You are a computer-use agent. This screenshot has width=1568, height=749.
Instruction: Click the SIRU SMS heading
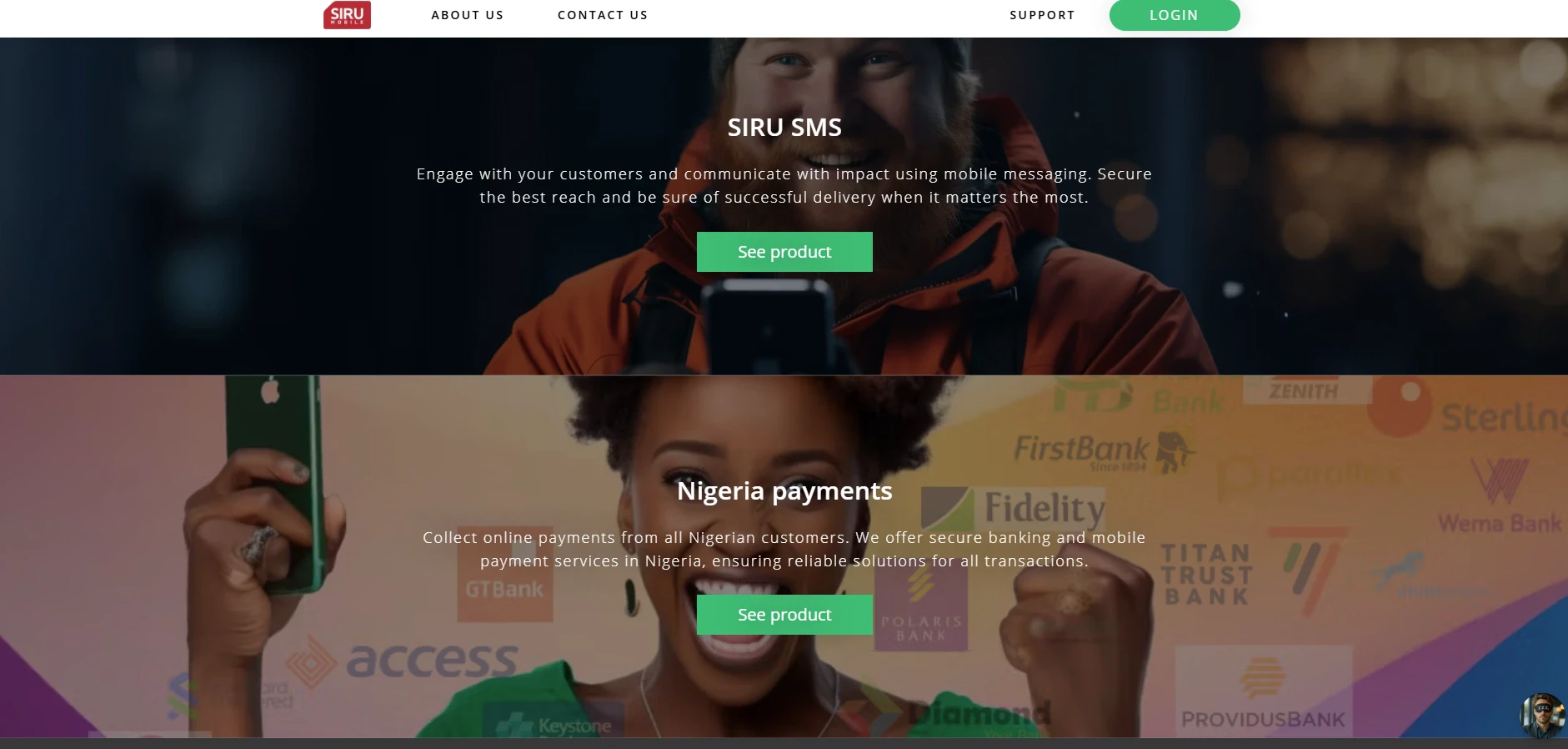(784, 128)
